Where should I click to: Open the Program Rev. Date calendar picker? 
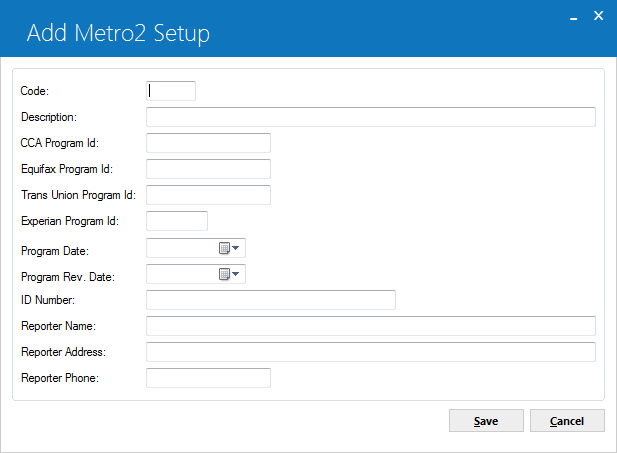(x=229, y=274)
